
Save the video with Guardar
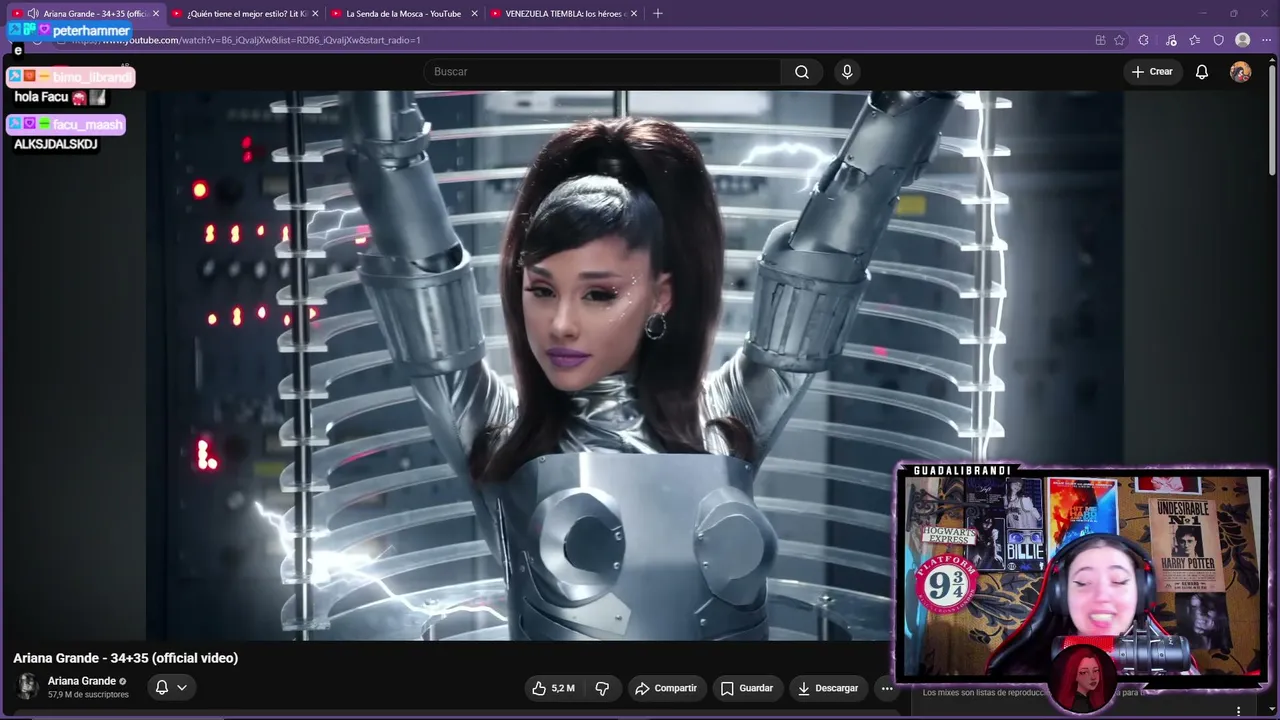(x=747, y=688)
